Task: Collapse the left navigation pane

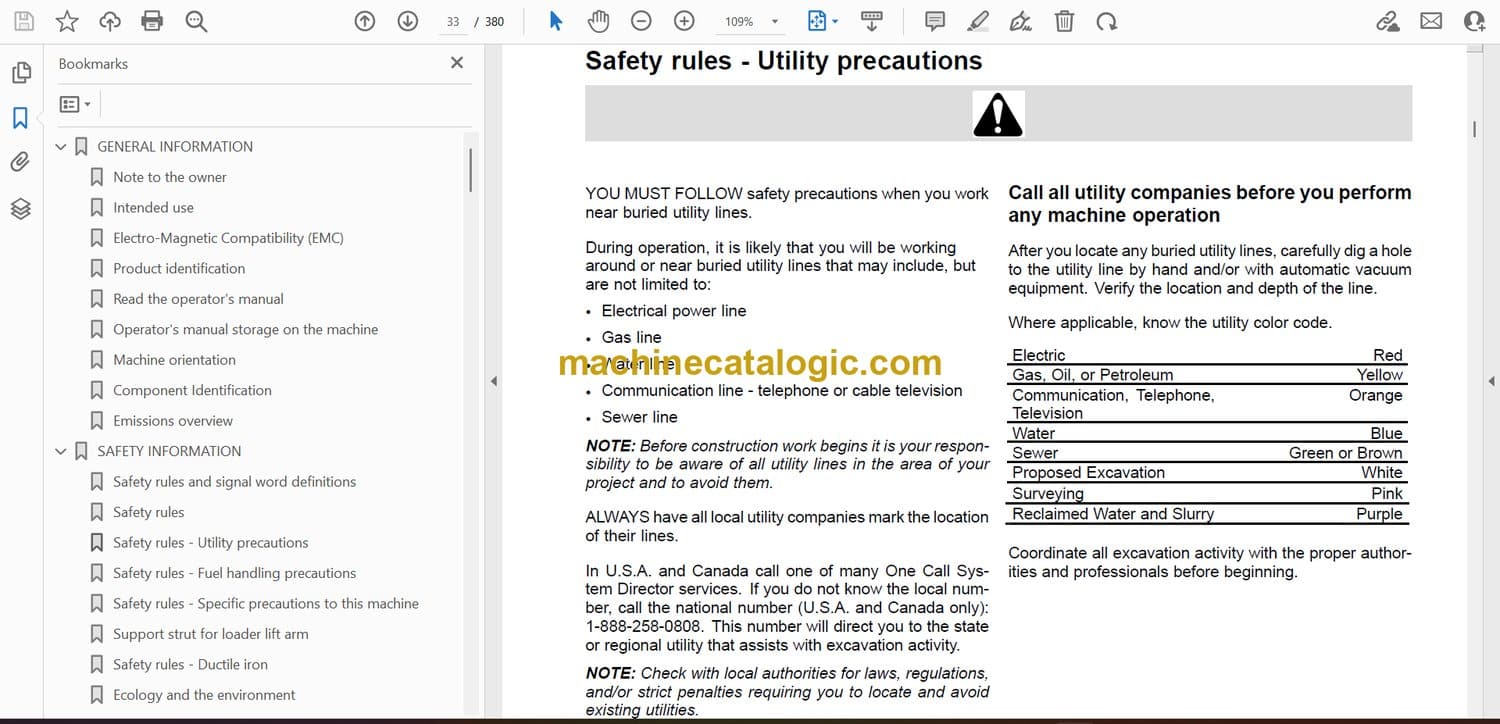Action: click(x=492, y=381)
